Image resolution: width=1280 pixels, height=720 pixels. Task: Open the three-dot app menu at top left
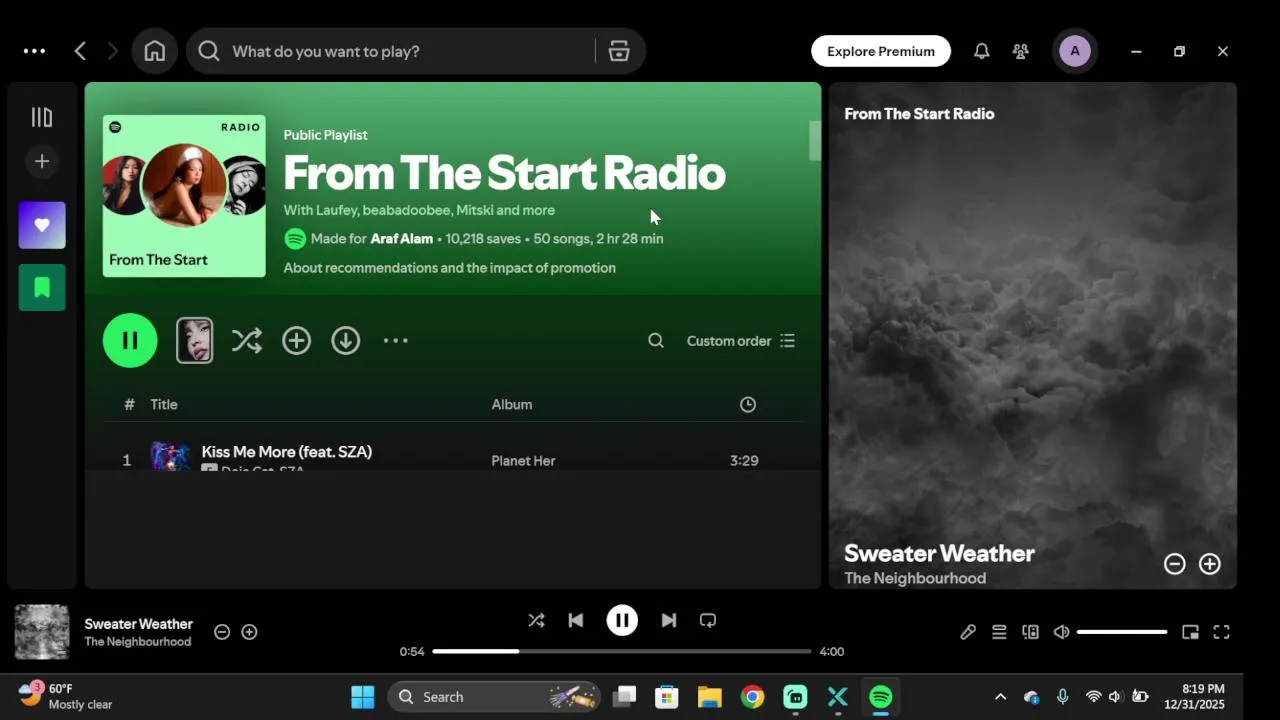(x=34, y=51)
